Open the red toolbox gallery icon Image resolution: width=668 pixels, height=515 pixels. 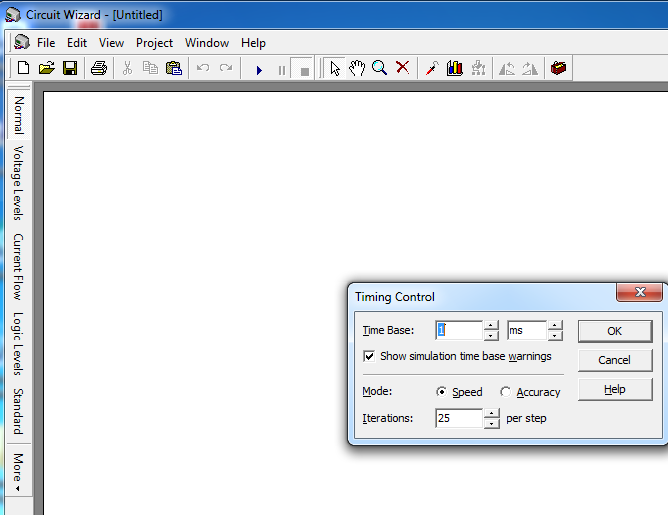558,68
